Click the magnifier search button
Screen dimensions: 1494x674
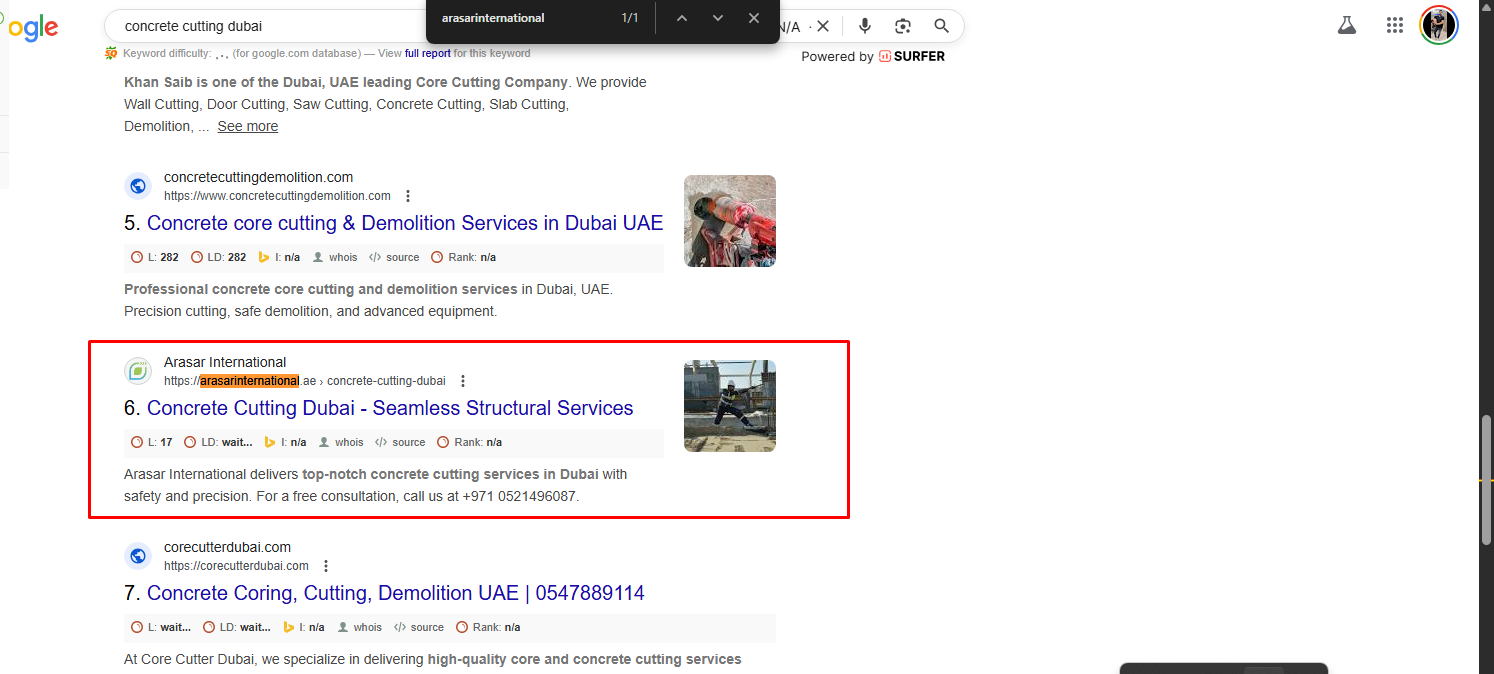(x=941, y=26)
